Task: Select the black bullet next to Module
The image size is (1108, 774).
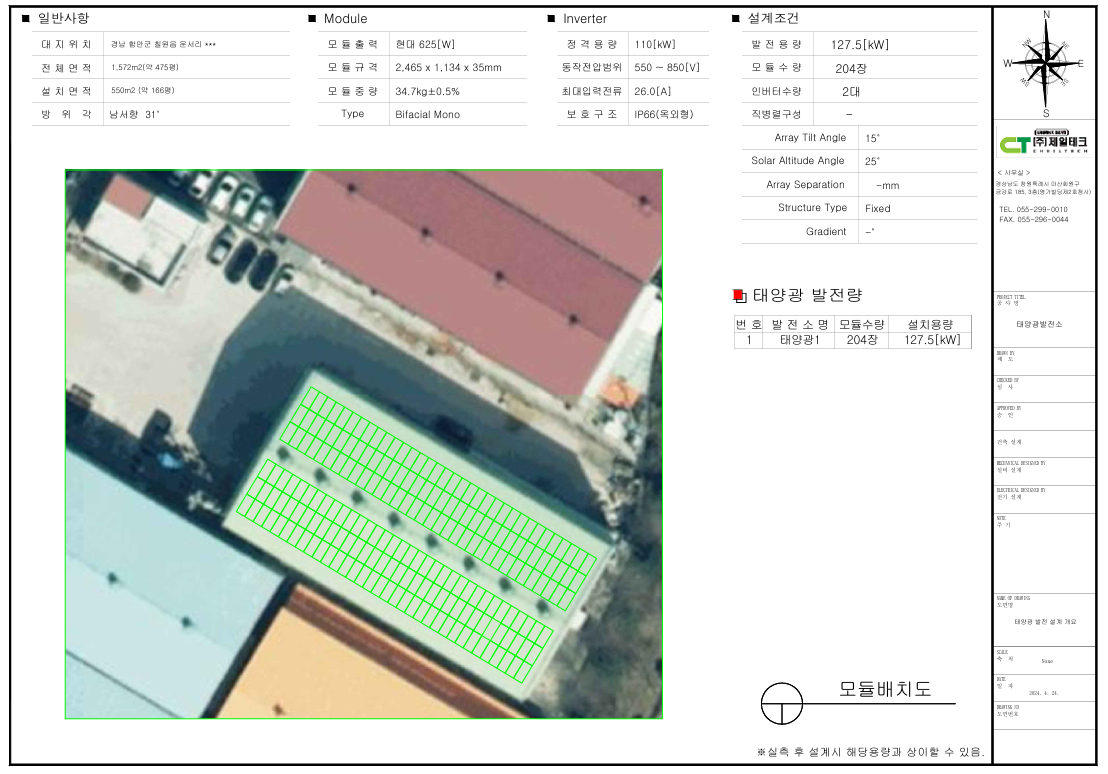Action: coord(313,19)
